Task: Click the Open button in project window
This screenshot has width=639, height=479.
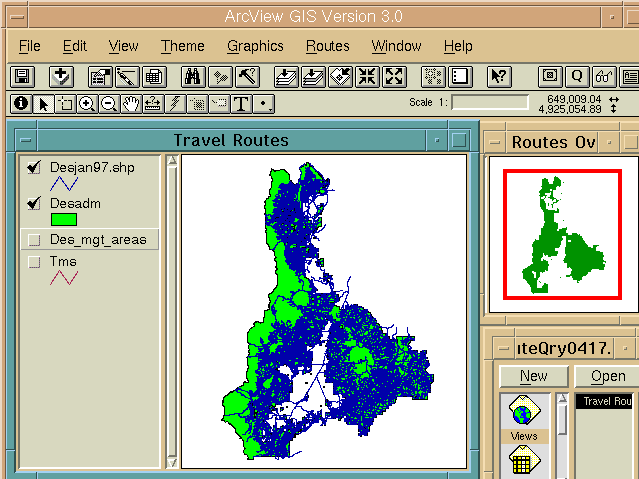Action: (607, 376)
